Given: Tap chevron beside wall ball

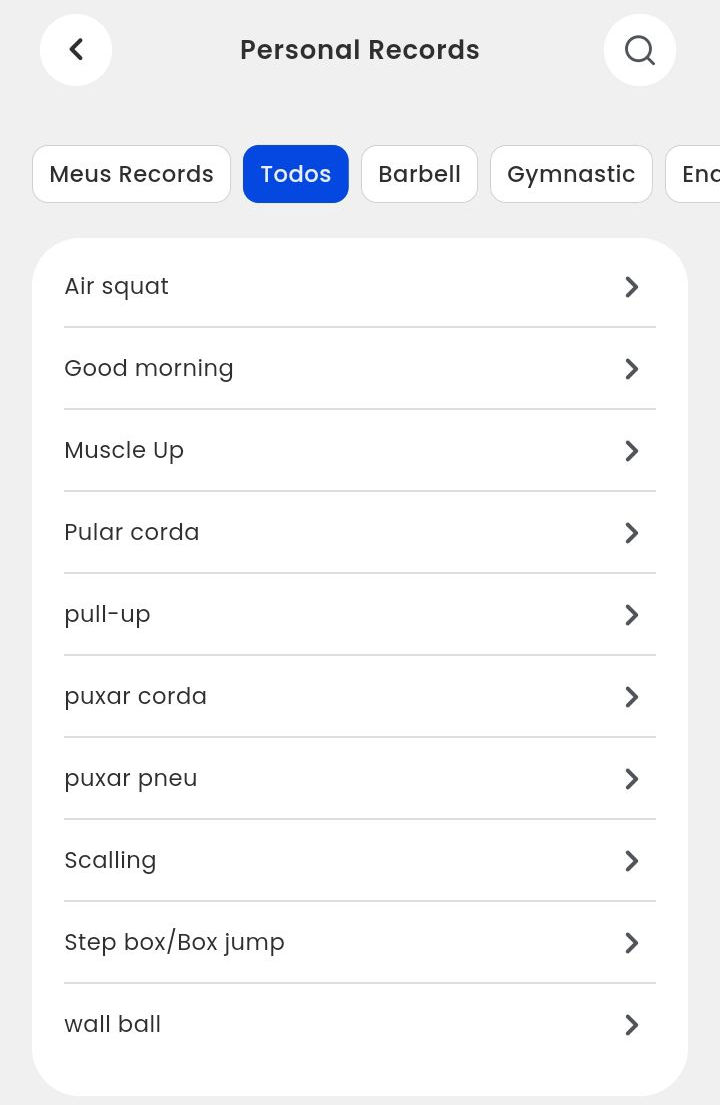Looking at the screenshot, I should [631, 1025].
